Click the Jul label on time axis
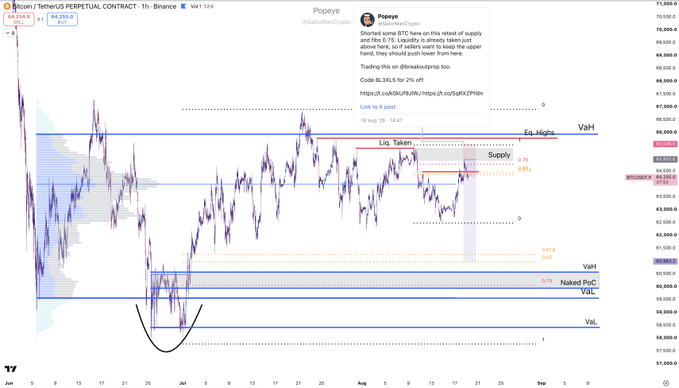This screenshot has width=679, height=388. pos(182,383)
